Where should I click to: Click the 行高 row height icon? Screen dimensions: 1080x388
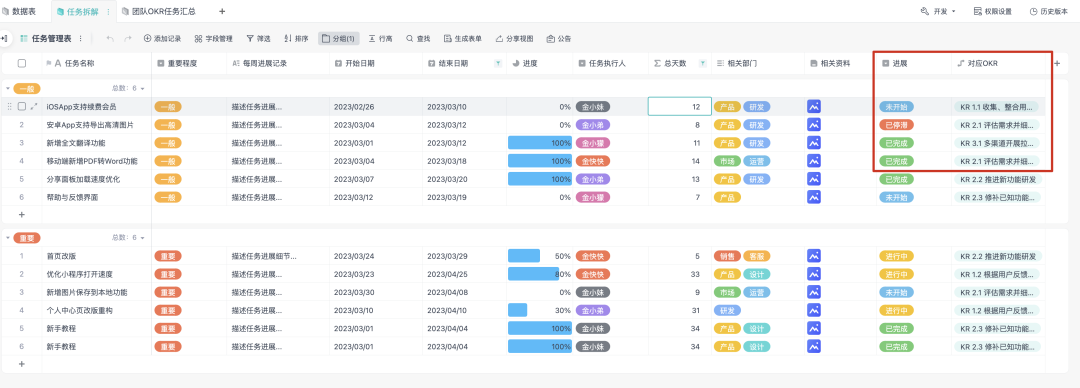click(372, 39)
